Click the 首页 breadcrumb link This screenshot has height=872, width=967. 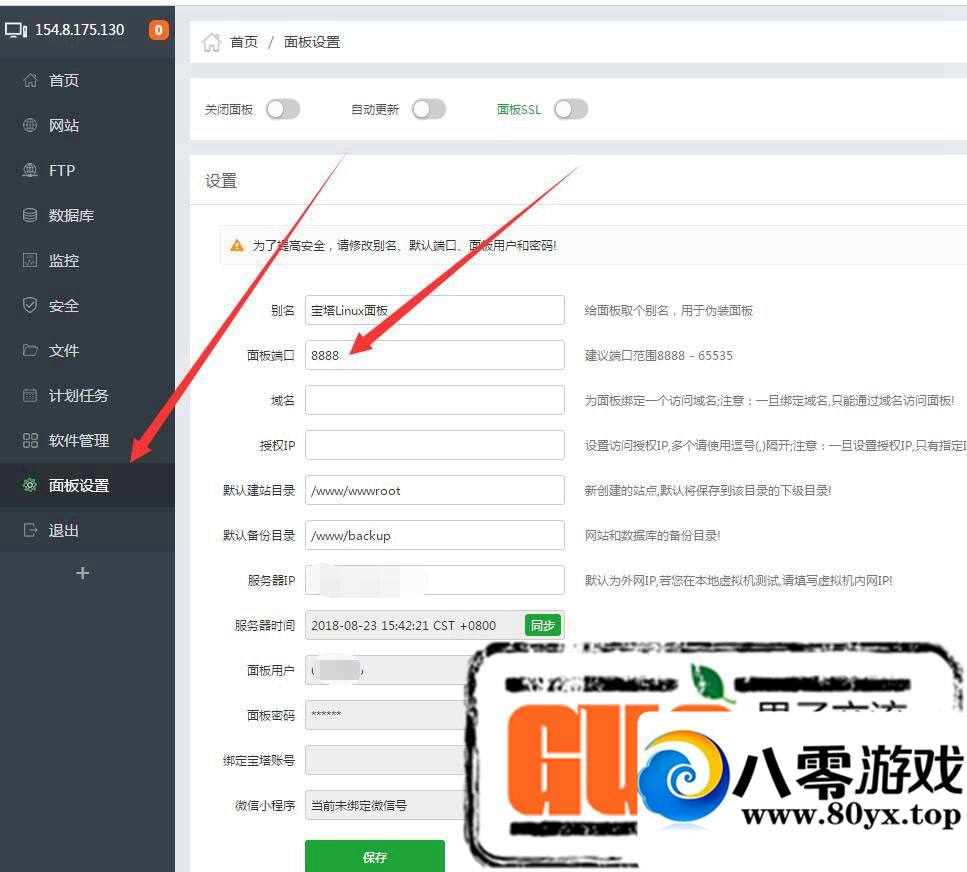(x=244, y=42)
